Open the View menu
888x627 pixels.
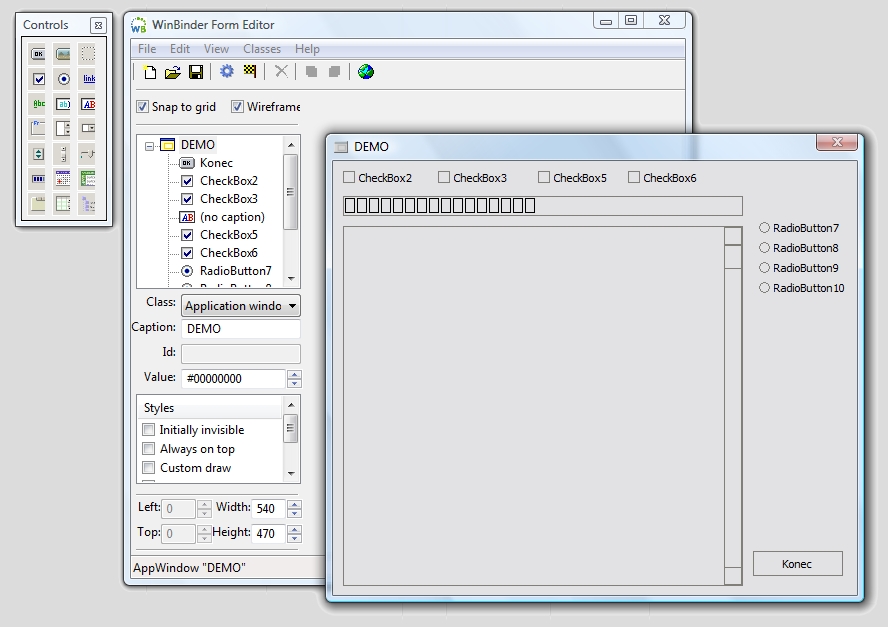(x=216, y=49)
